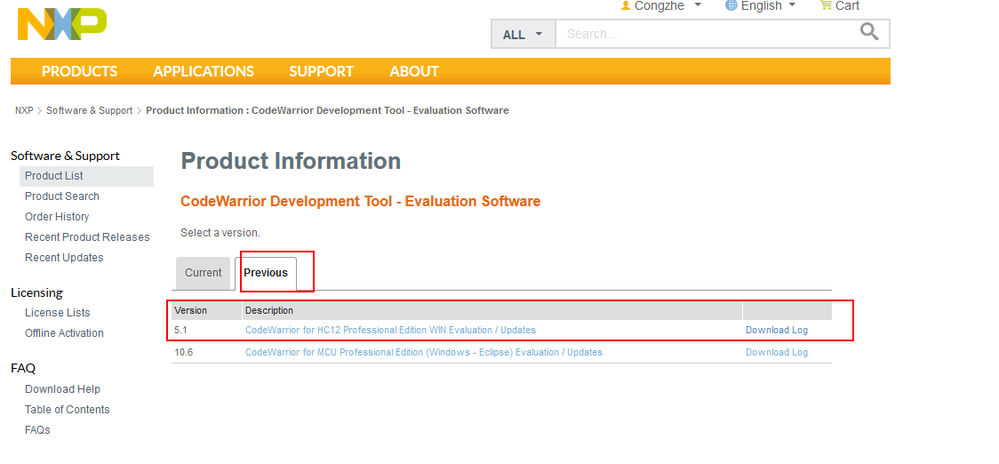
Task: Open the SUPPORT menu
Action: [x=321, y=71]
